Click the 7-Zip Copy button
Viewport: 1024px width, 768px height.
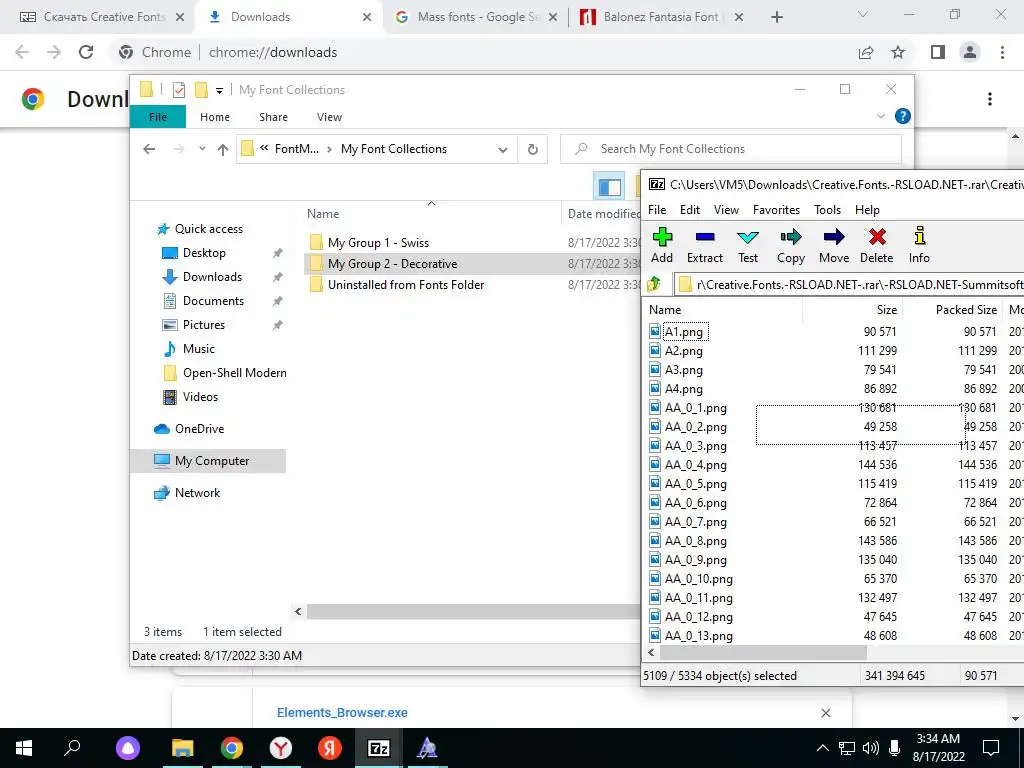790,246
